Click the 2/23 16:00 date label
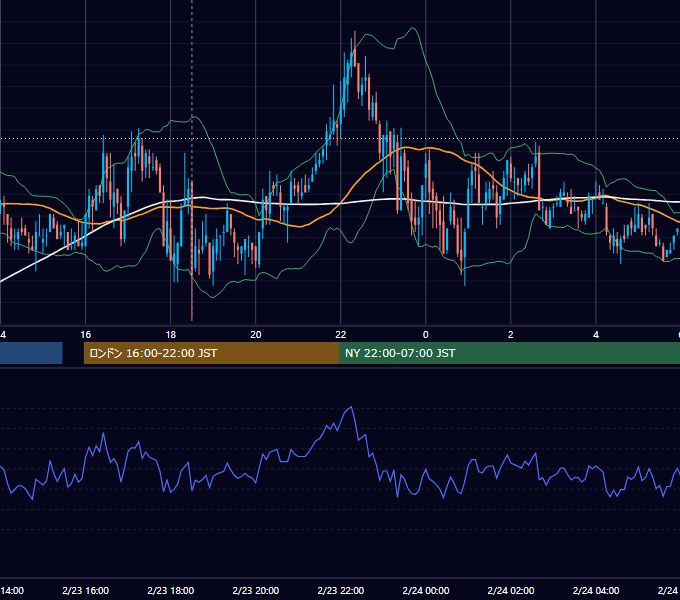680x600 pixels. [x=85, y=590]
